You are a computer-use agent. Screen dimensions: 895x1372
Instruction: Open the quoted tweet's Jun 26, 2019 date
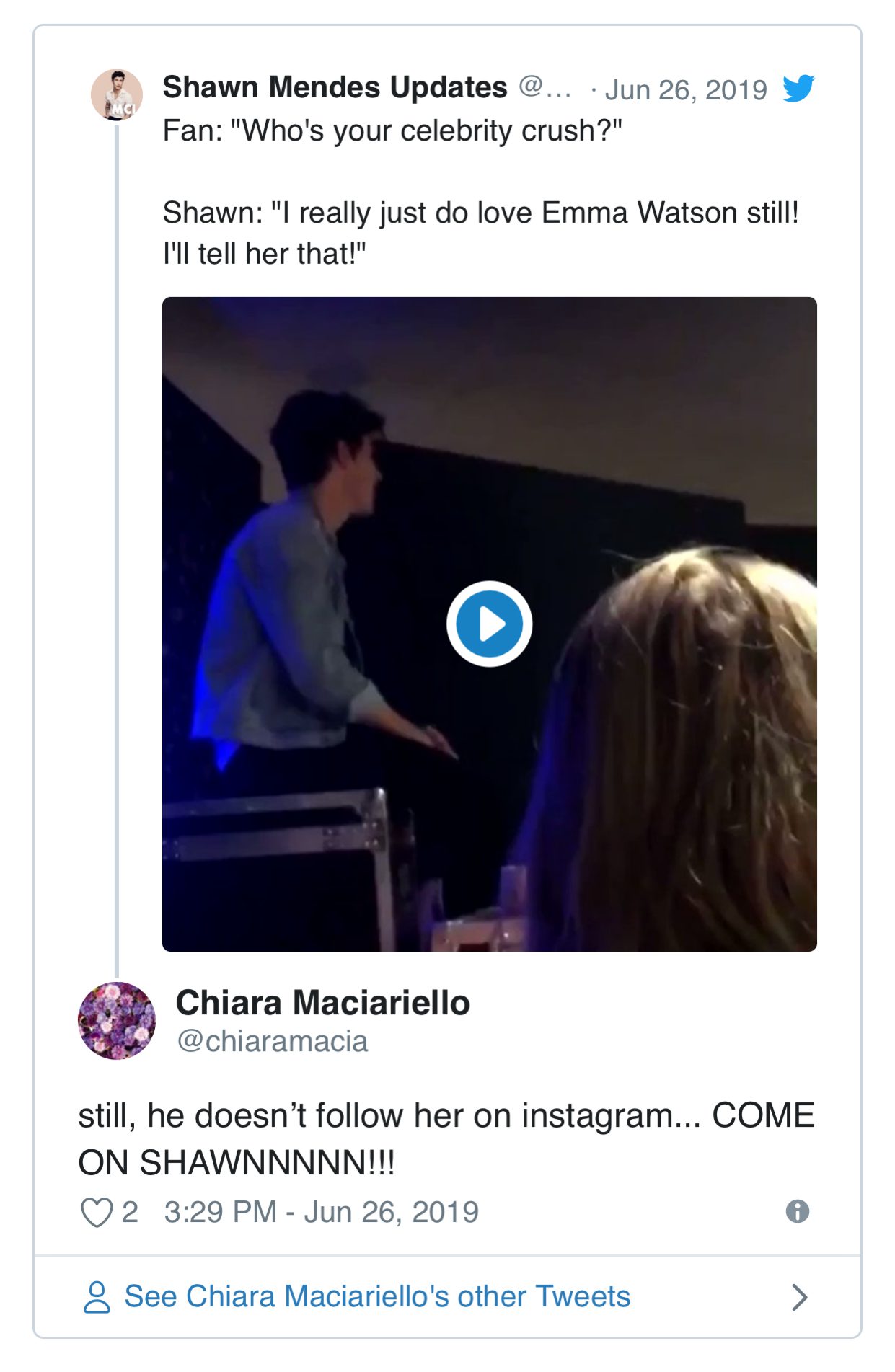pos(685,90)
